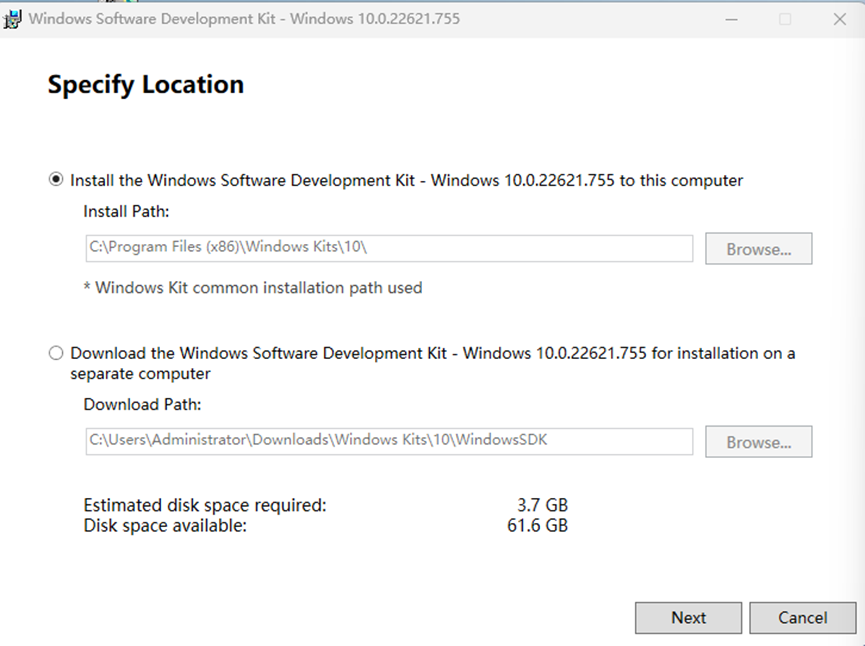Click the disabled maximize window button
865x646 pixels.
785,19
